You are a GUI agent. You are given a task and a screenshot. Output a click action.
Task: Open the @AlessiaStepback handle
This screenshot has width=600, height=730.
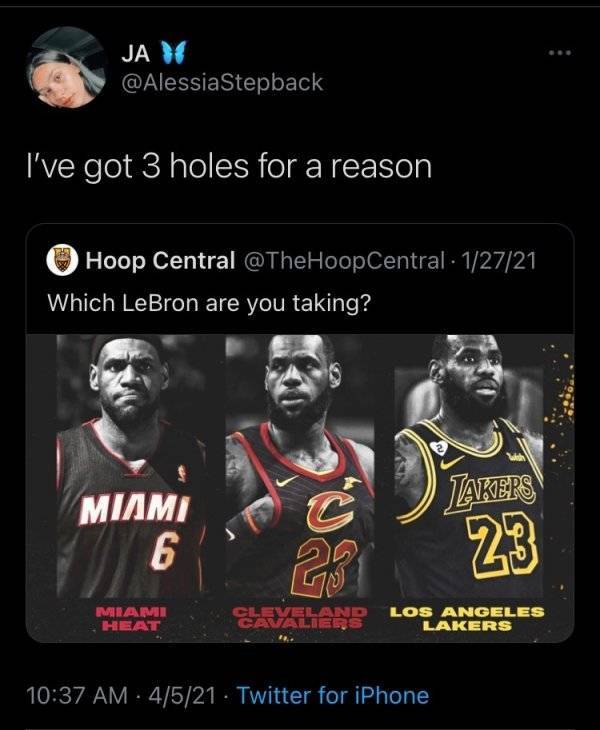click(x=222, y=82)
